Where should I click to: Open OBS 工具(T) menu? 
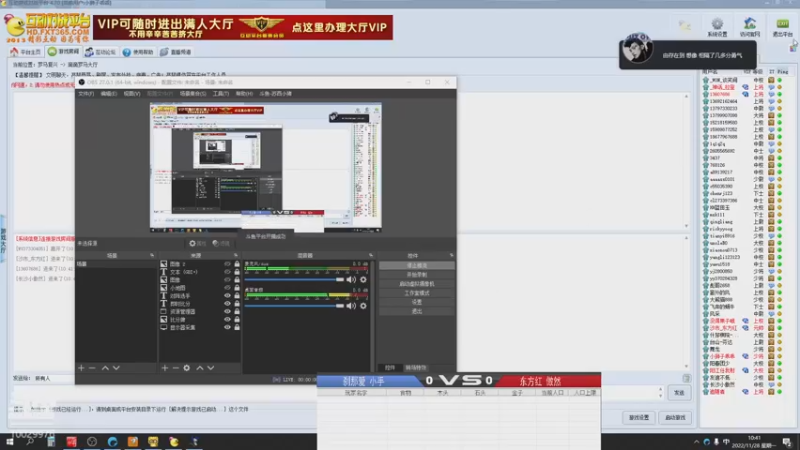point(220,94)
